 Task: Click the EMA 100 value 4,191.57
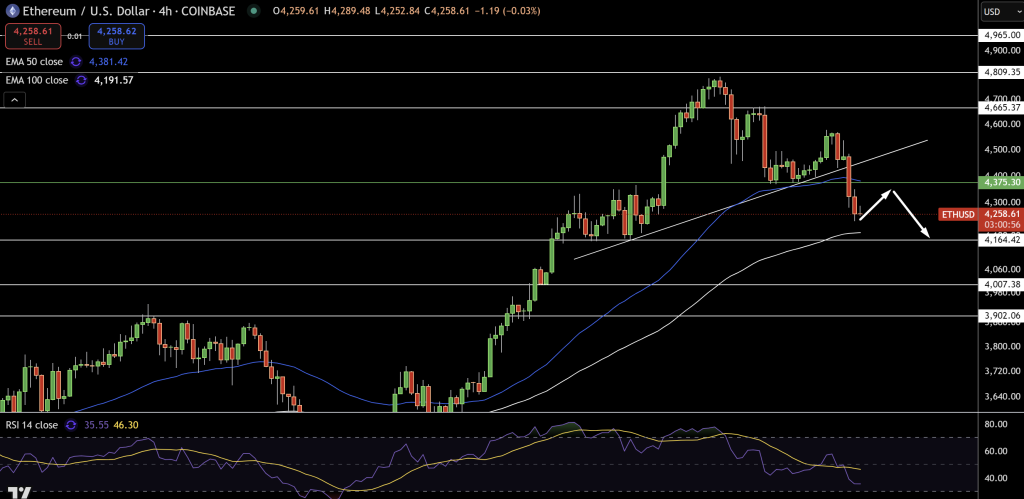click(114, 80)
